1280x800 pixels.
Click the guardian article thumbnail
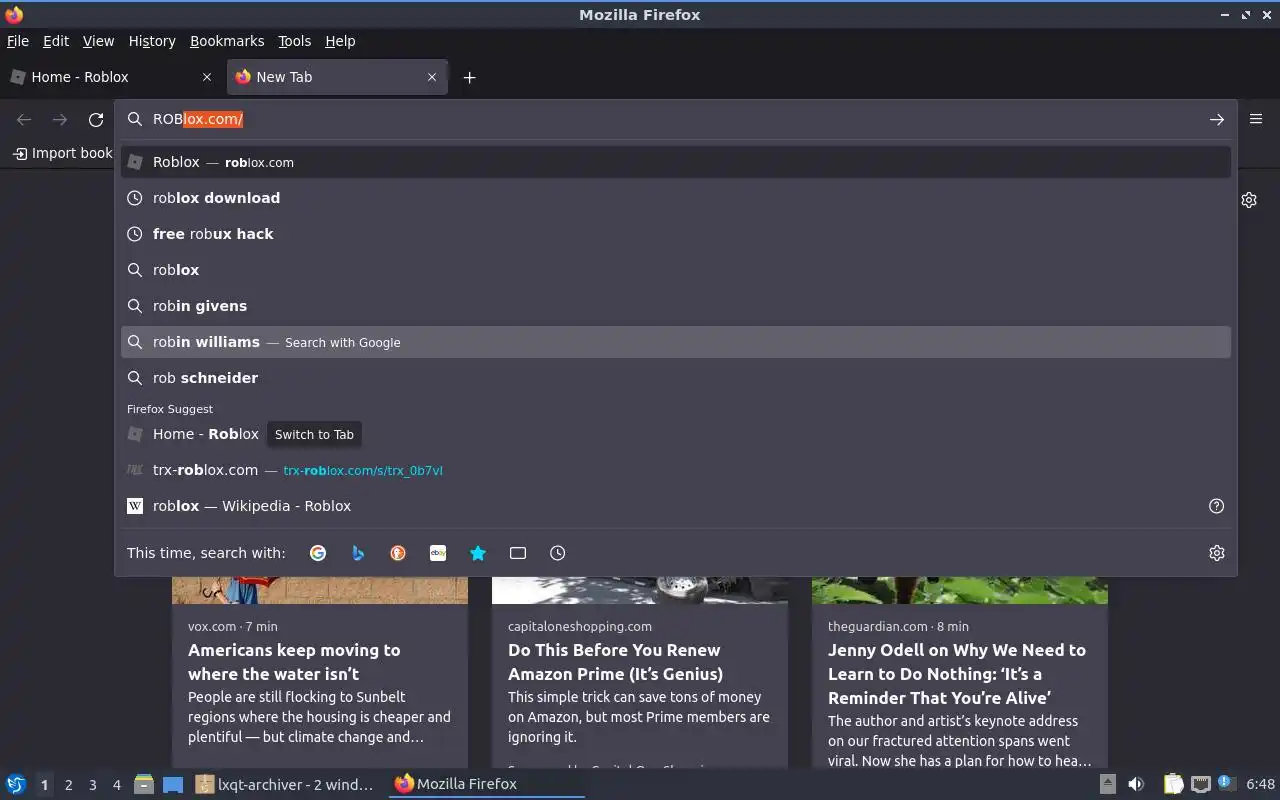coord(960,590)
